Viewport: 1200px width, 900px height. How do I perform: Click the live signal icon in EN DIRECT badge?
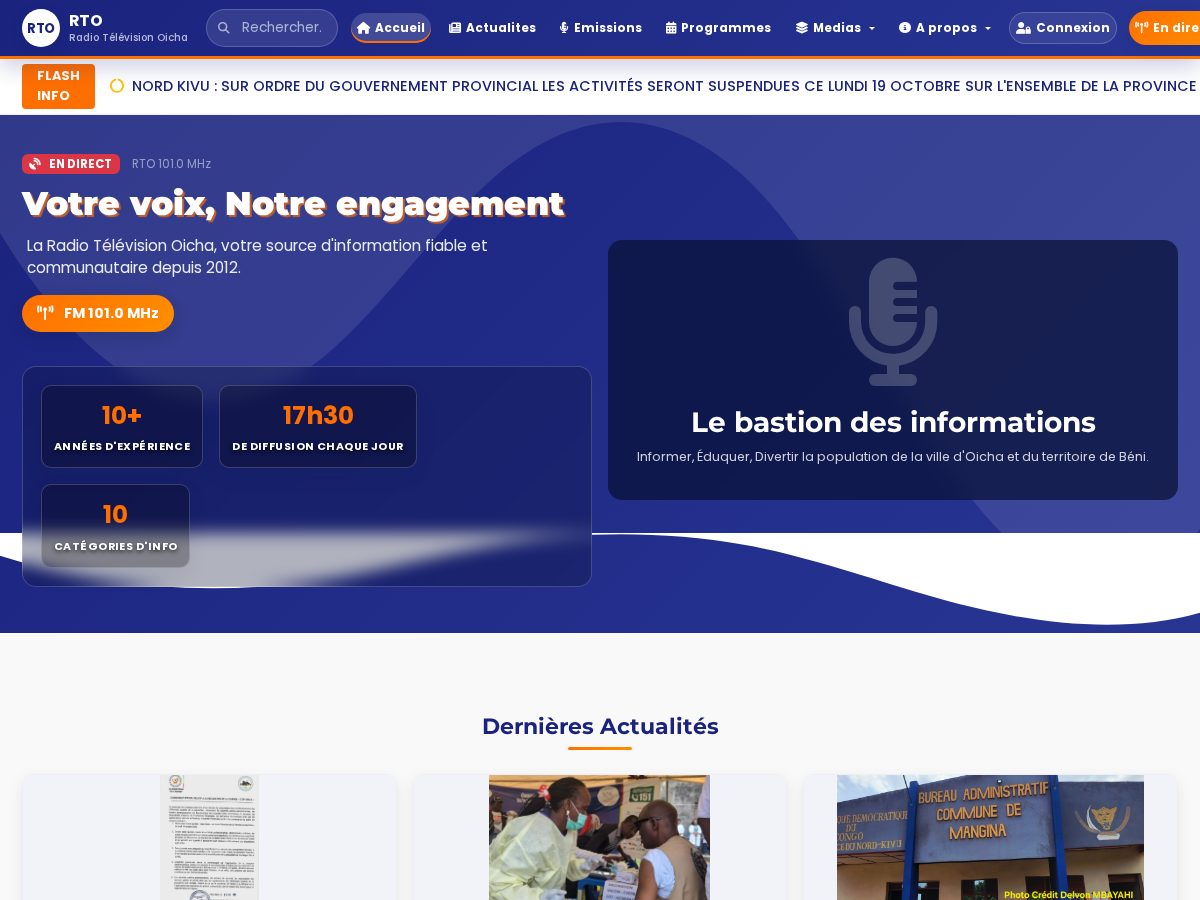coord(35,164)
